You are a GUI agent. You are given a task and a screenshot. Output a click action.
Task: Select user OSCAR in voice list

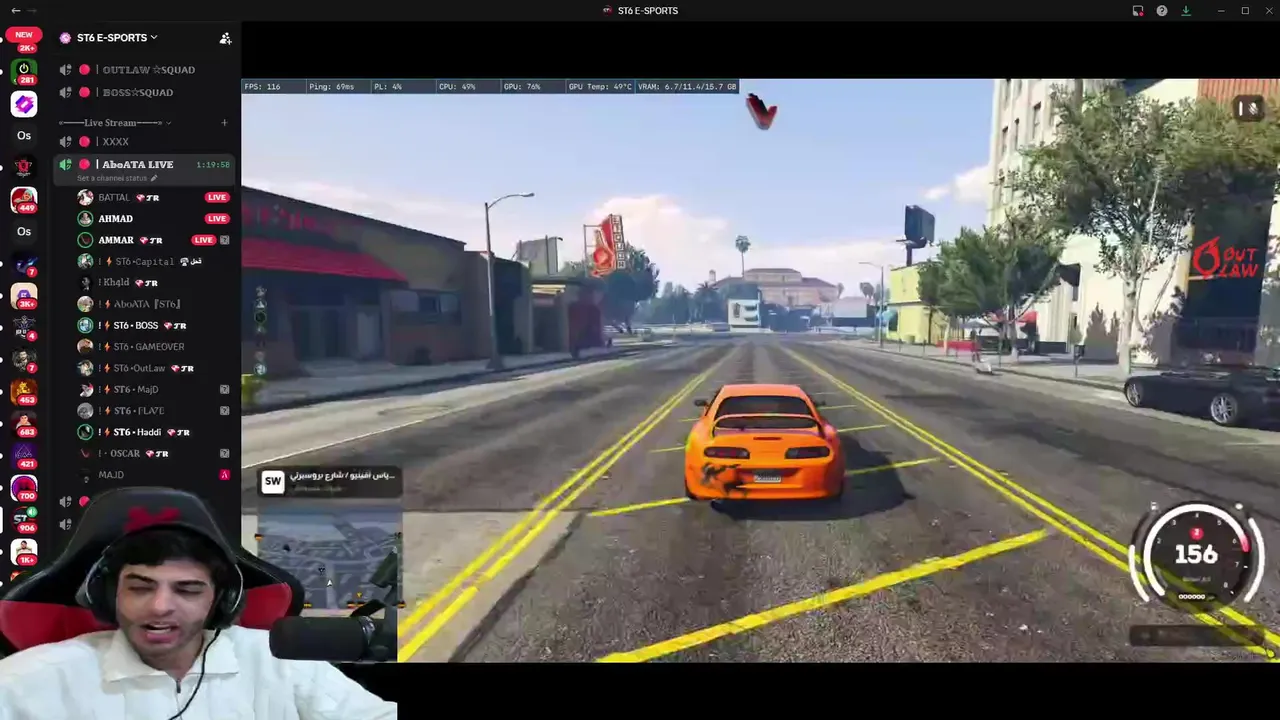point(154,453)
